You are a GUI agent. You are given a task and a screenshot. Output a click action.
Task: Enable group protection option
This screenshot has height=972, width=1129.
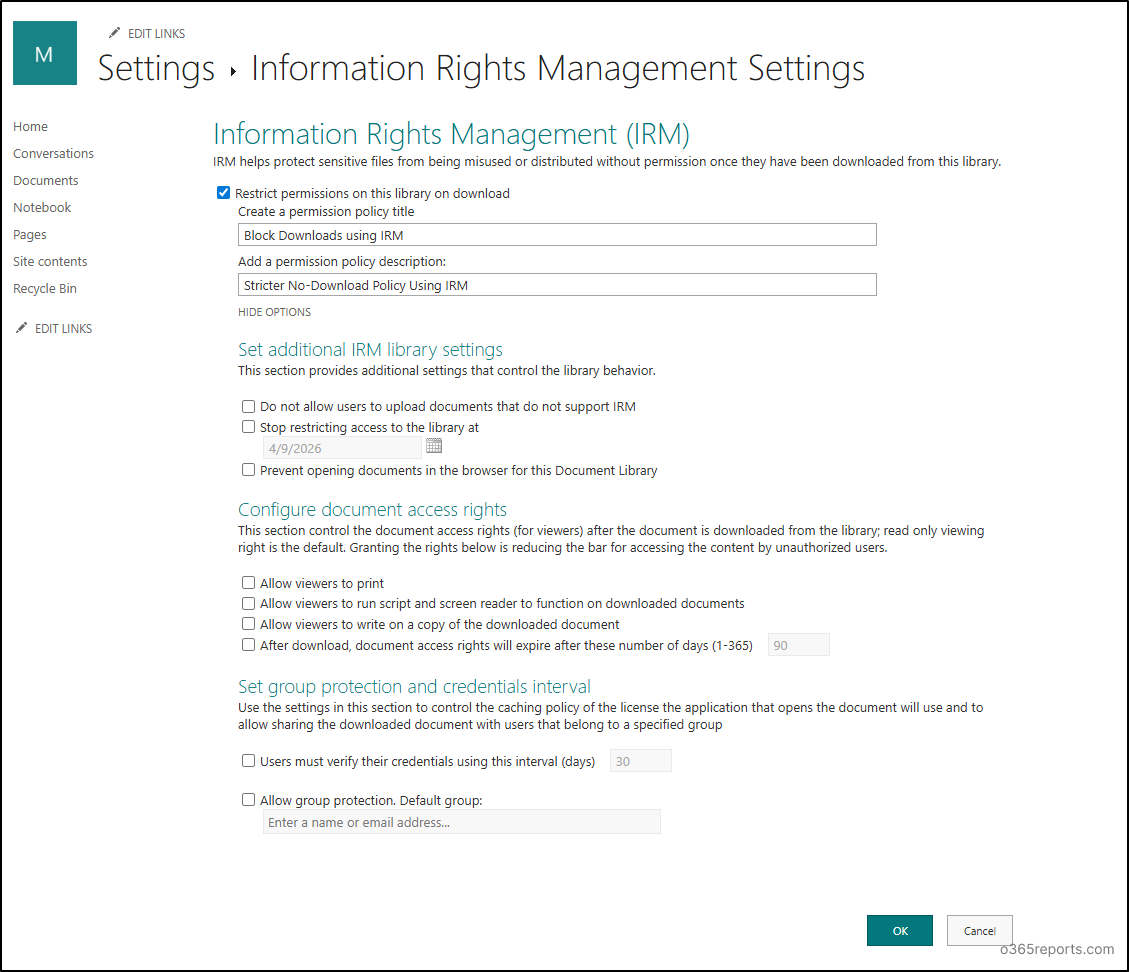click(x=248, y=799)
